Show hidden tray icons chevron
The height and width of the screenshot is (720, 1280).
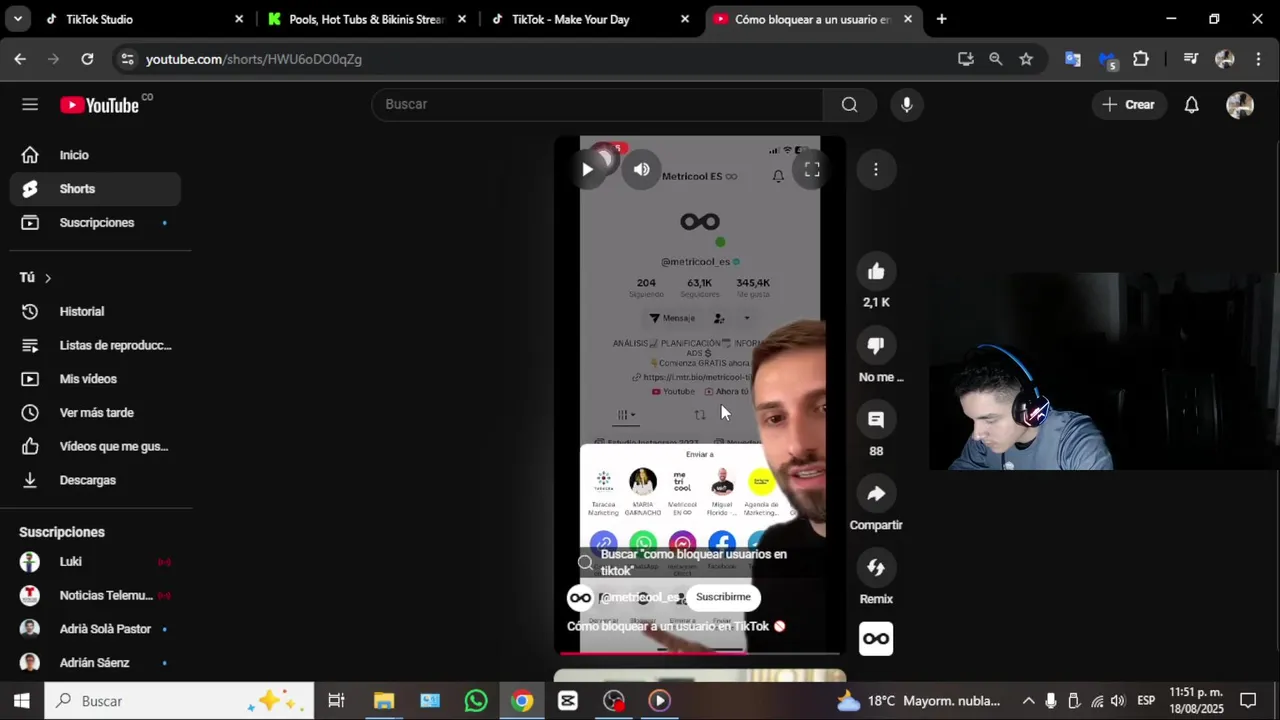[x=1028, y=701]
